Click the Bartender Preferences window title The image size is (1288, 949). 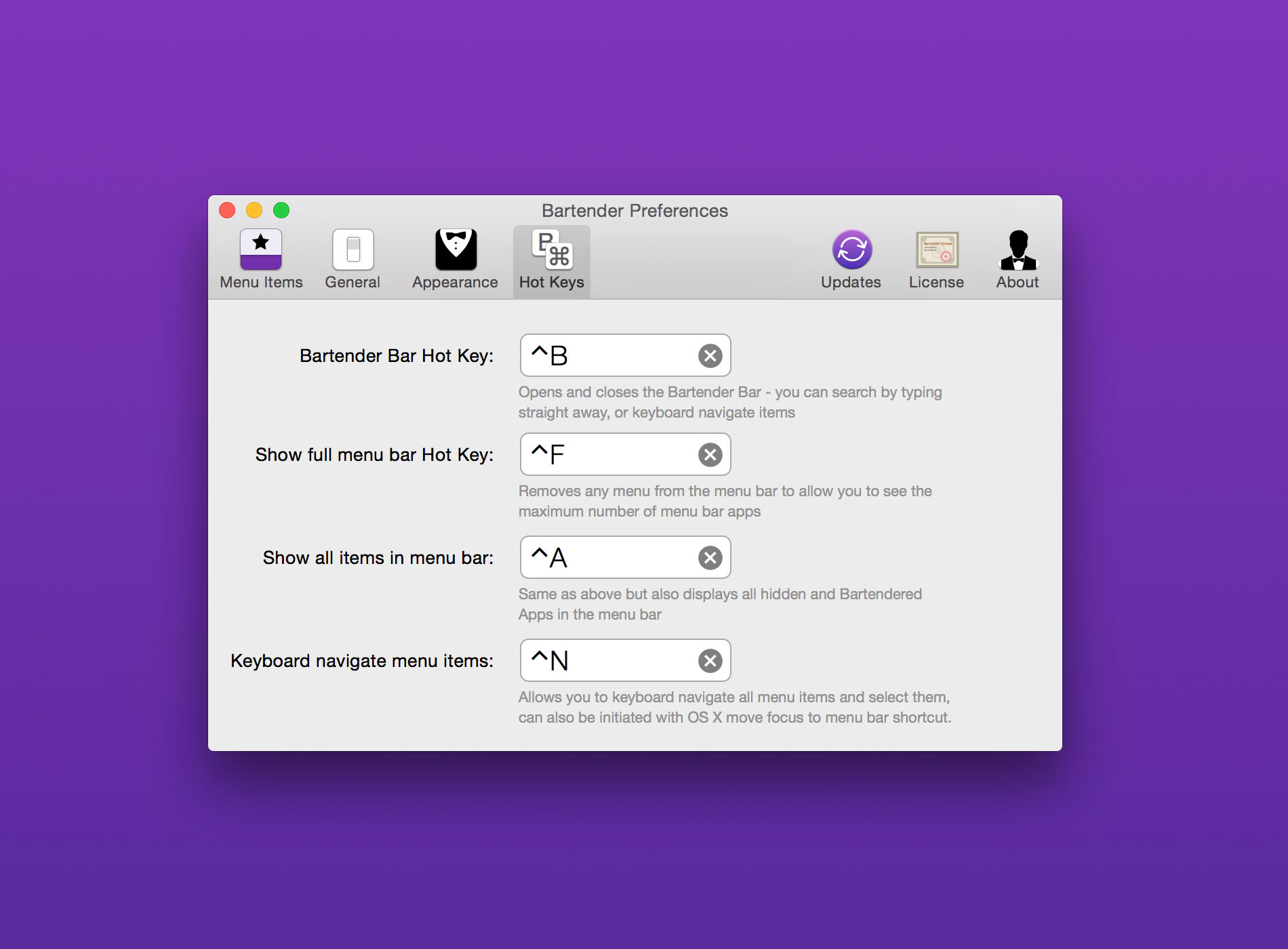[635, 211]
